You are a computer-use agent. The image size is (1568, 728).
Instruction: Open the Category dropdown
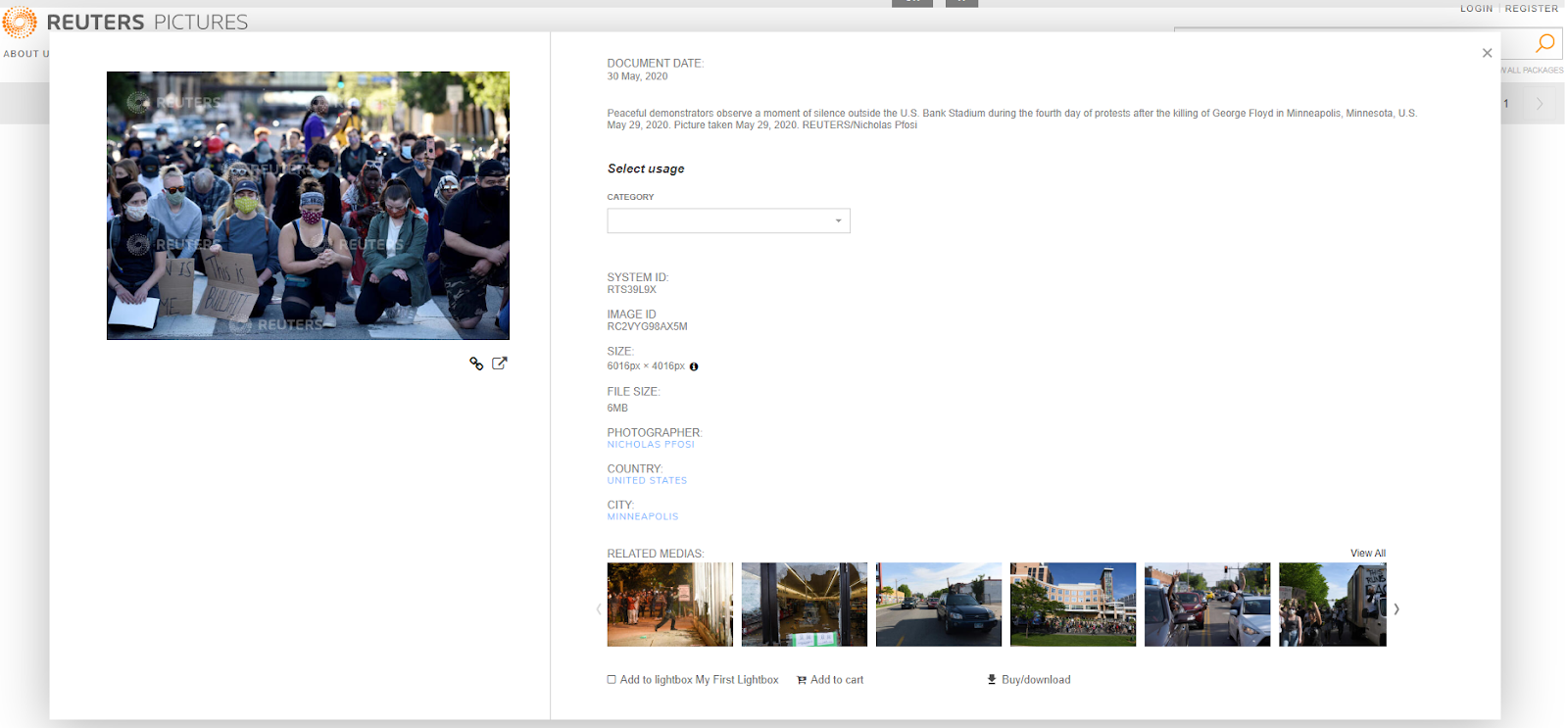click(x=728, y=220)
